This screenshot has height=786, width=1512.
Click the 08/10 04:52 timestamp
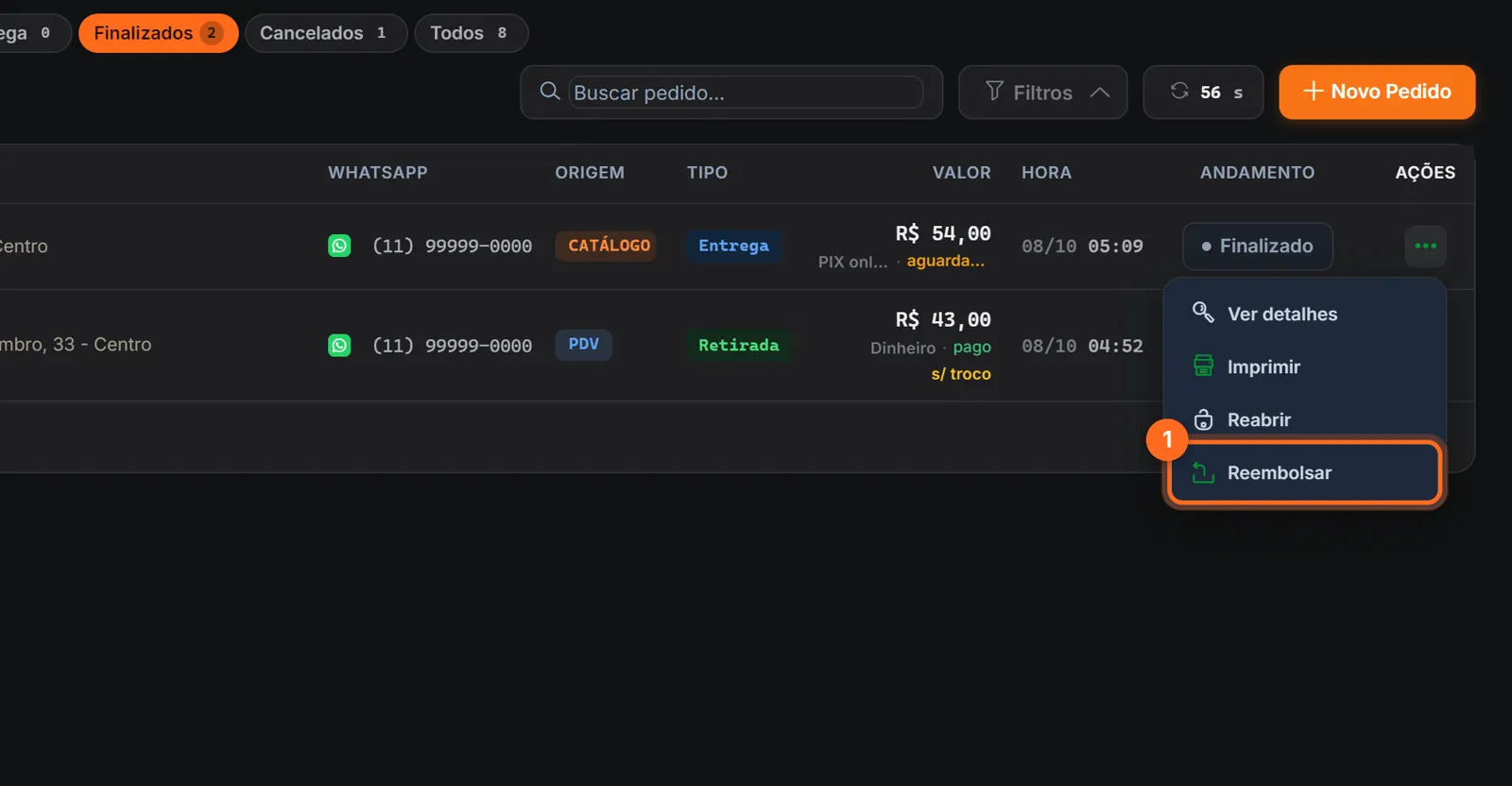pyautogui.click(x=1082, y=346)
